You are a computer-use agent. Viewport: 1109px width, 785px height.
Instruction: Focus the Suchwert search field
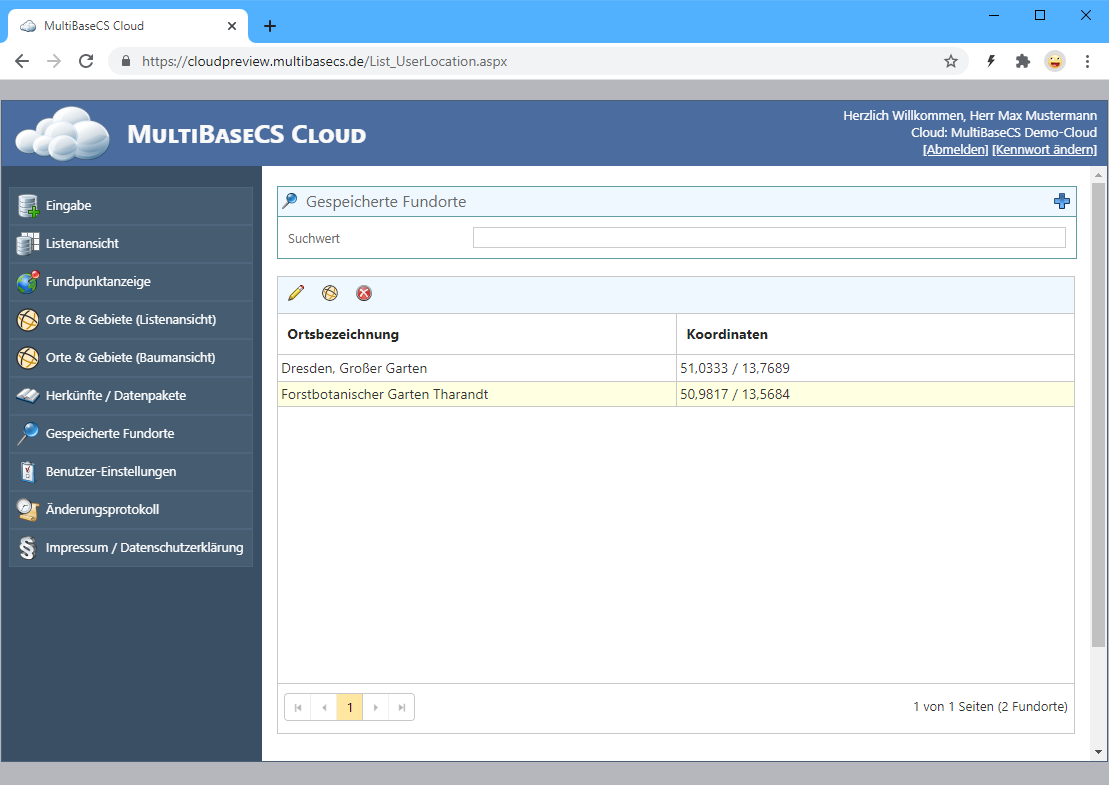coord(768,238)
